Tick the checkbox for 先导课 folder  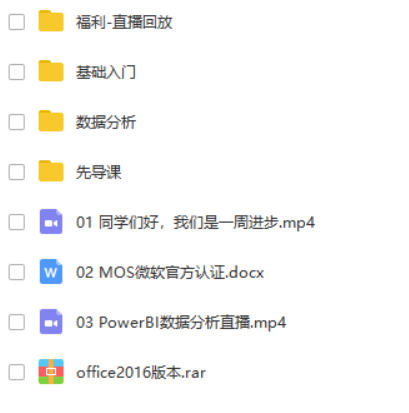click(x=17, y=172)
